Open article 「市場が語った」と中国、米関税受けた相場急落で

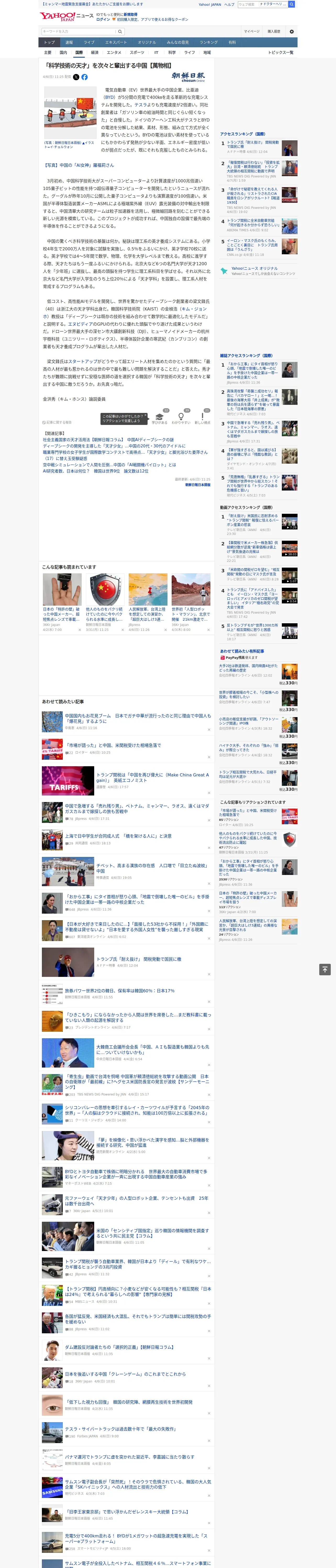click(x=113, y=745)
